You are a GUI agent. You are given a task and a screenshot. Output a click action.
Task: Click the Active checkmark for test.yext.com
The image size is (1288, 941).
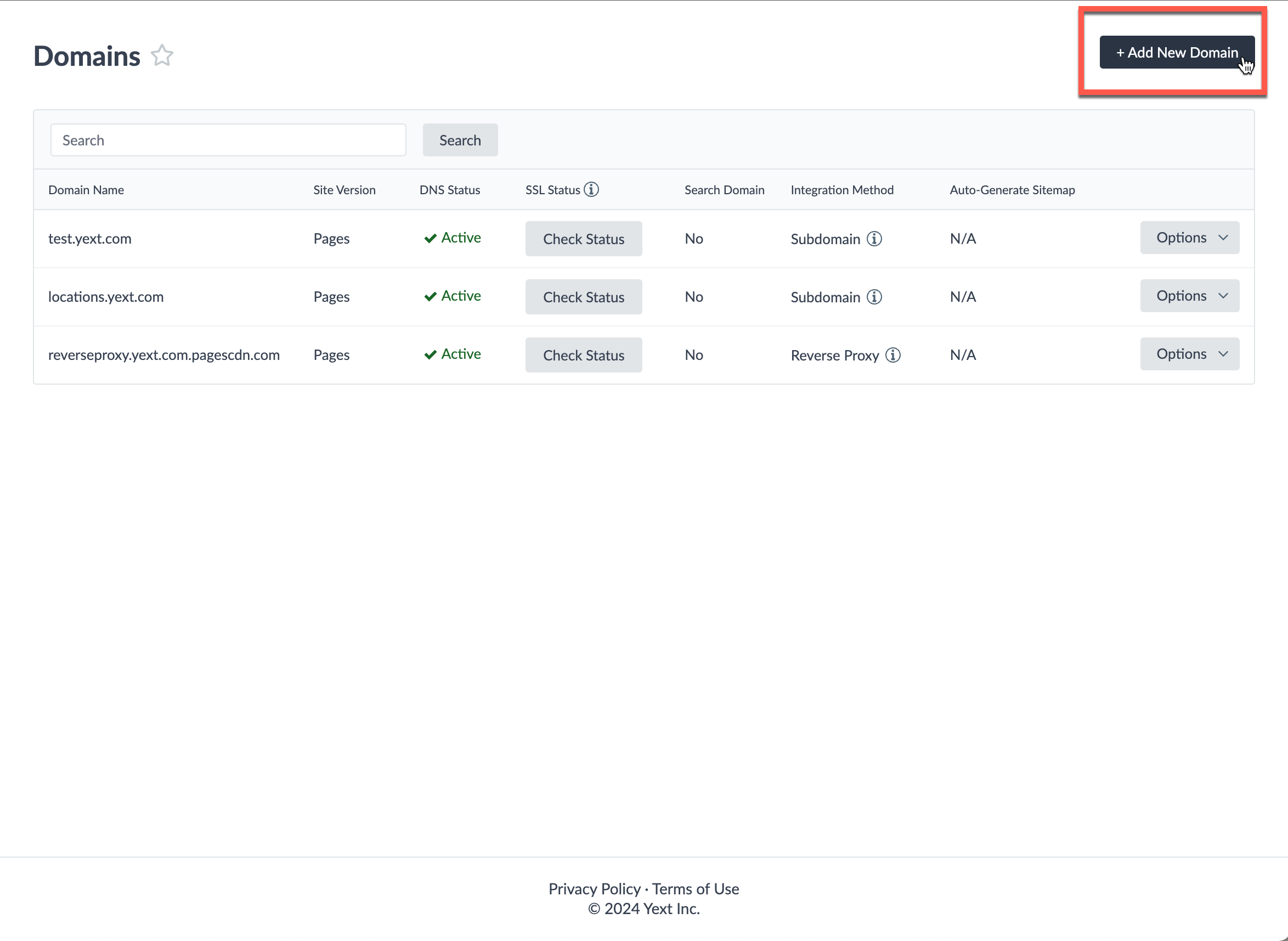[x=431, y=238]
